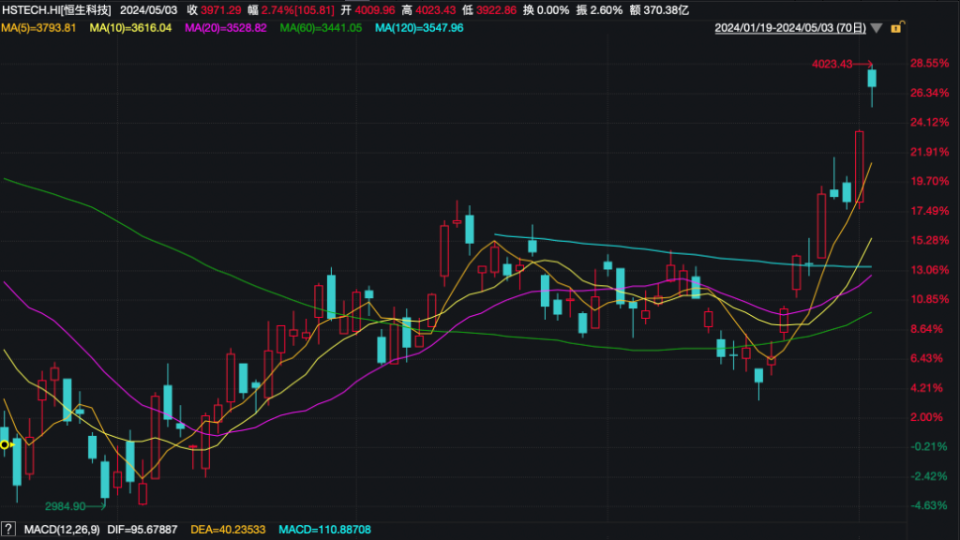The width and height of the screenshot is (960, 540).
Task: Click the amplitude value 2.60%
Action: [606, 10]
